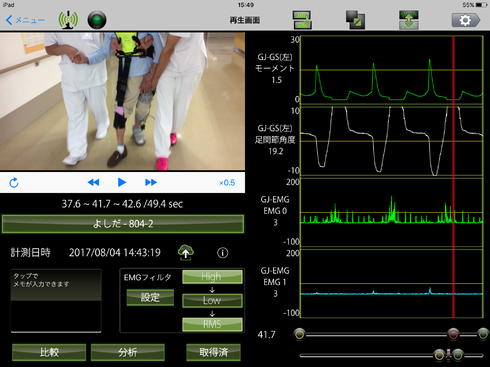Tap the GJ-EMG EMG 0 graph

click(x=392, y=212)
